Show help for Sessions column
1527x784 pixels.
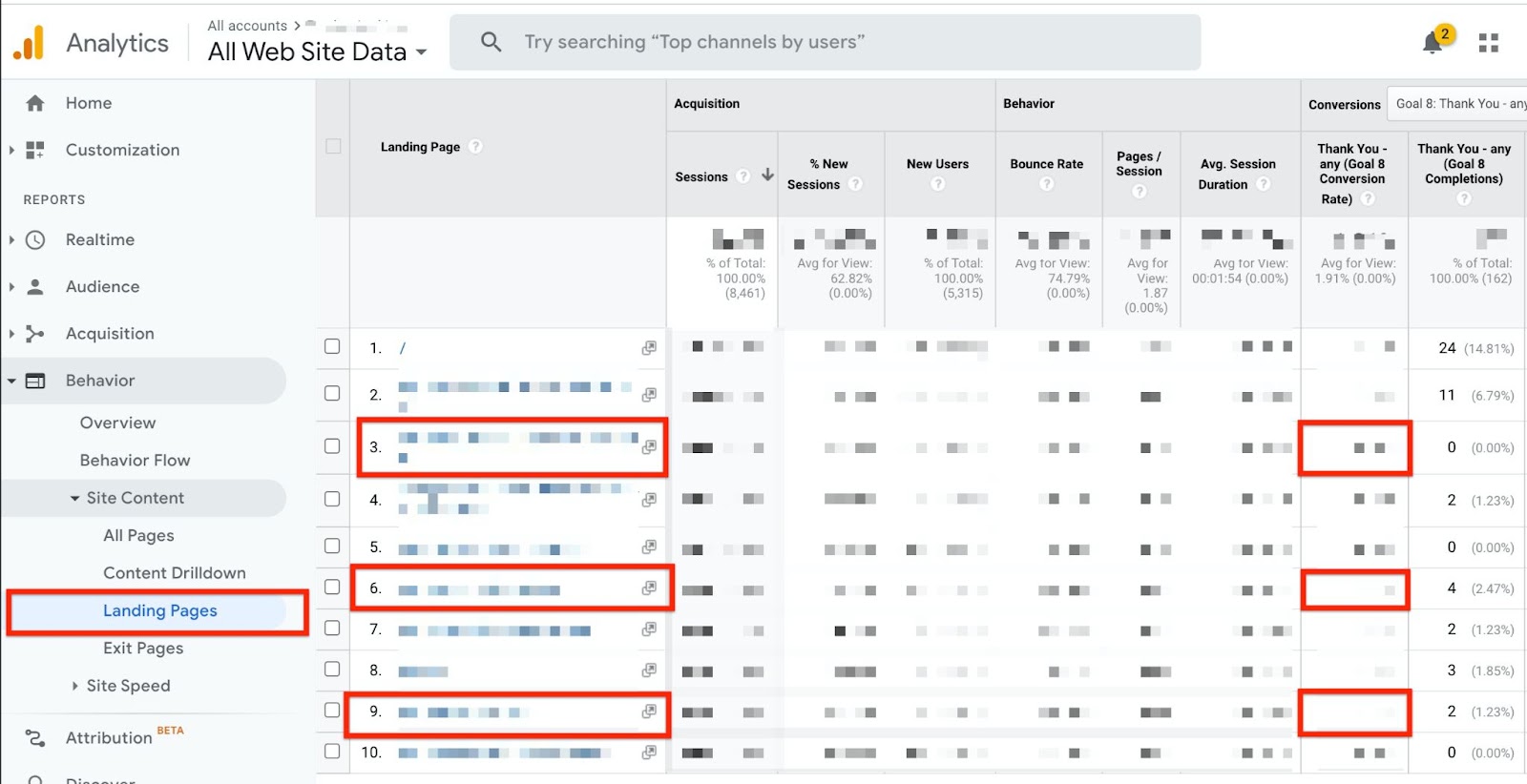pos(743,176)
